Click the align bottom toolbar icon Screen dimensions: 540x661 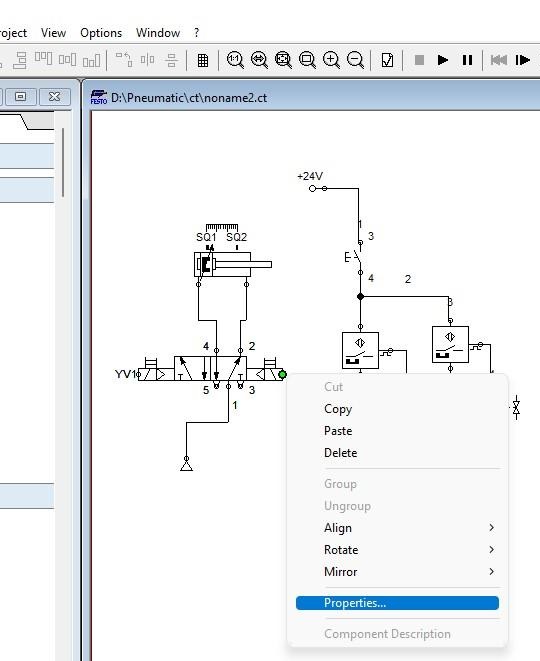click(x=91, y=60)
